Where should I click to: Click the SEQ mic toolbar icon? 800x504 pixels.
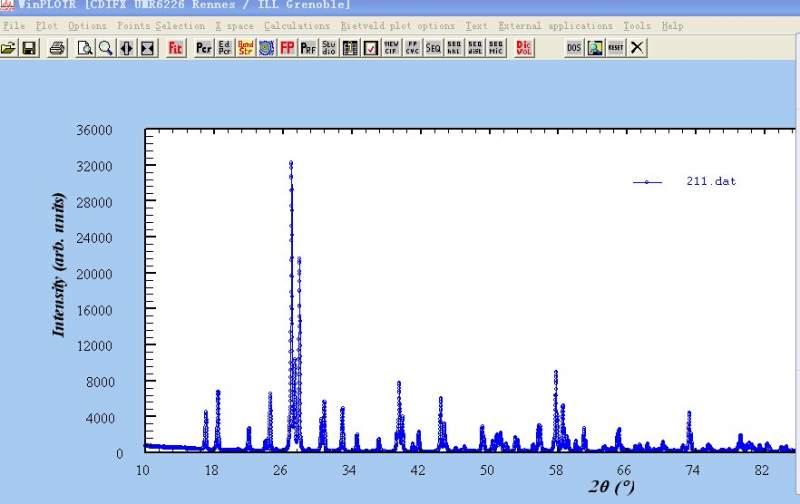click(496, 48)
